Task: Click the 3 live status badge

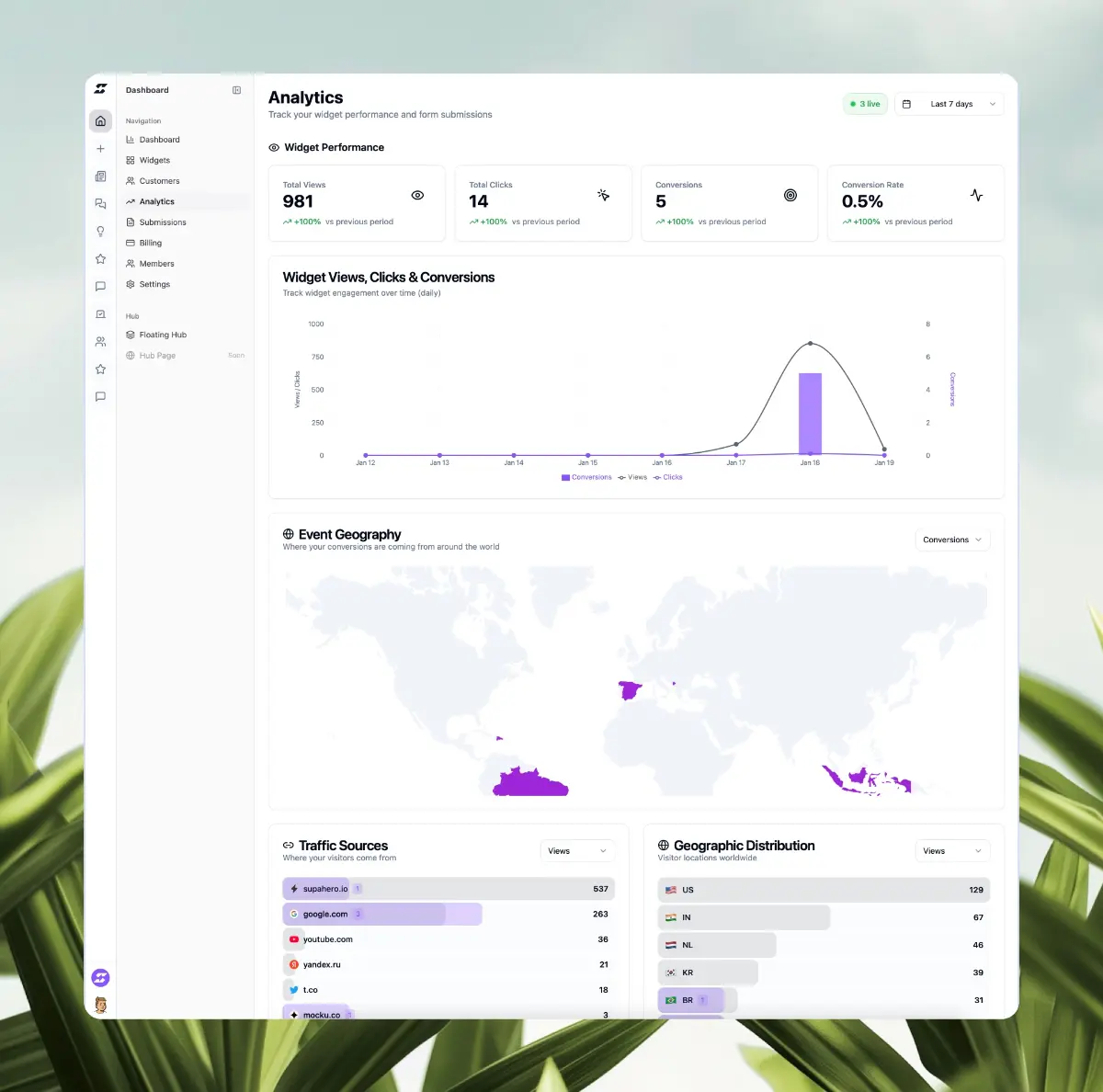Action: [865, 104]
